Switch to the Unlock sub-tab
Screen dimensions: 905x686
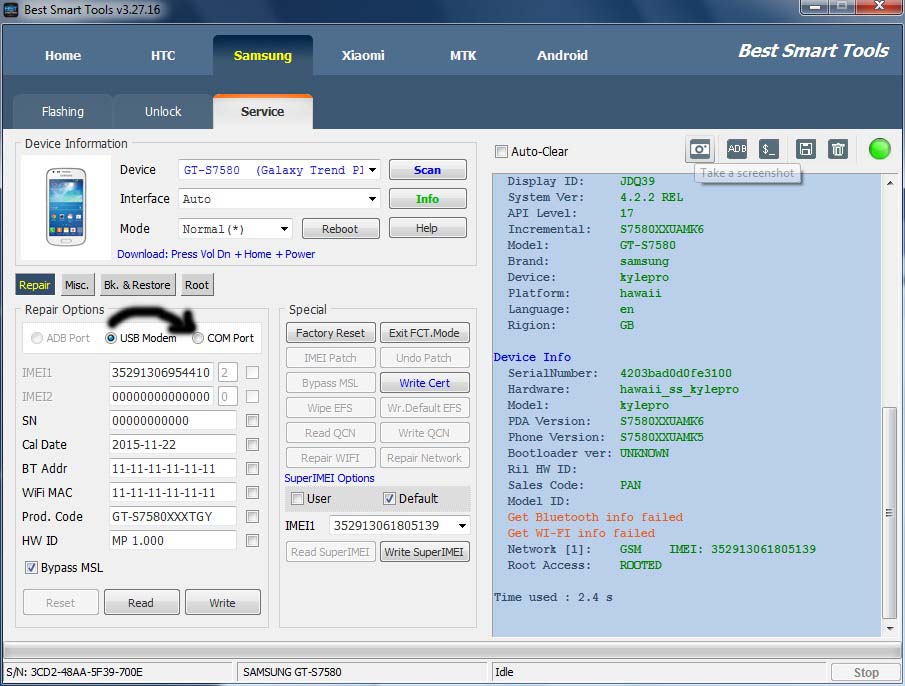pos(163,111)
